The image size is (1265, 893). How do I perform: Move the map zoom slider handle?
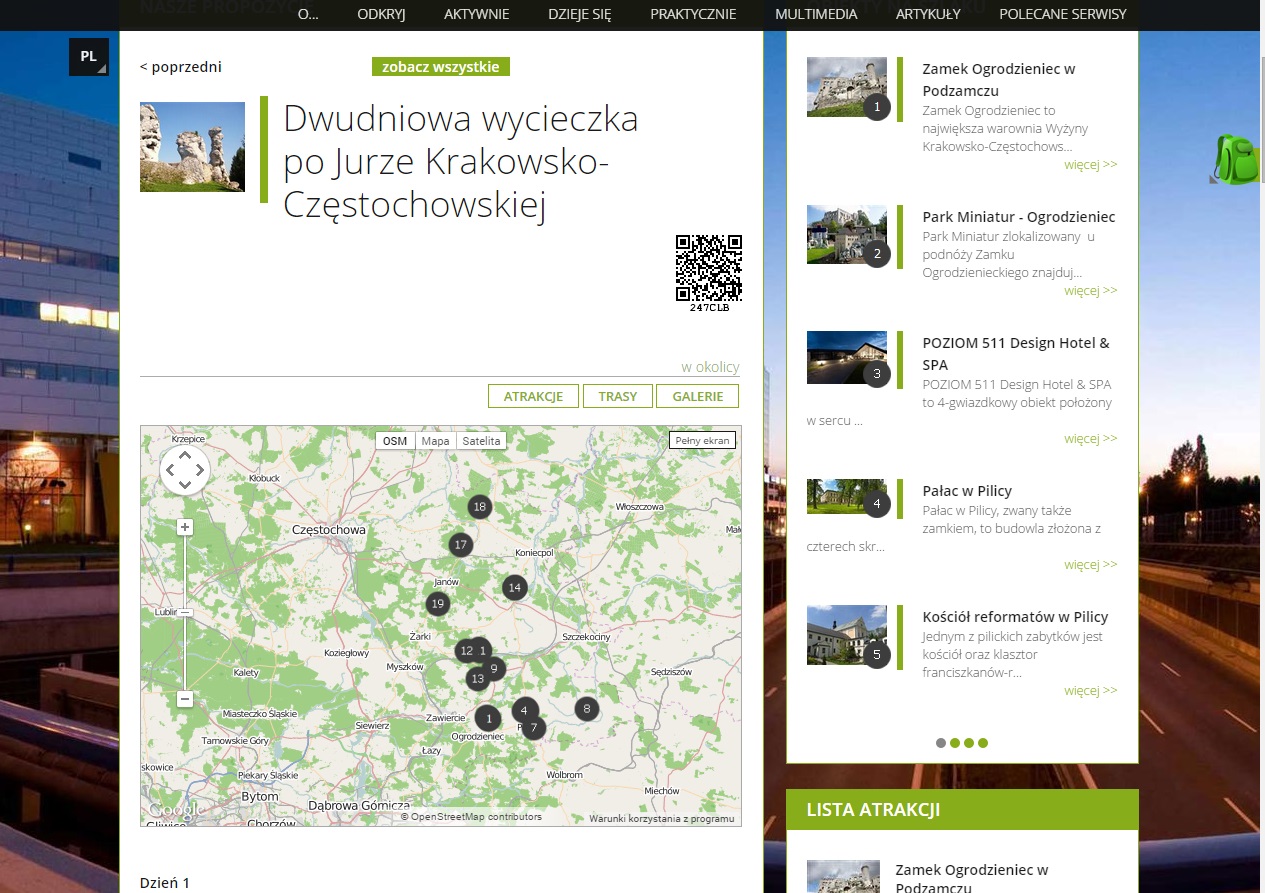(x=185, y=612)
